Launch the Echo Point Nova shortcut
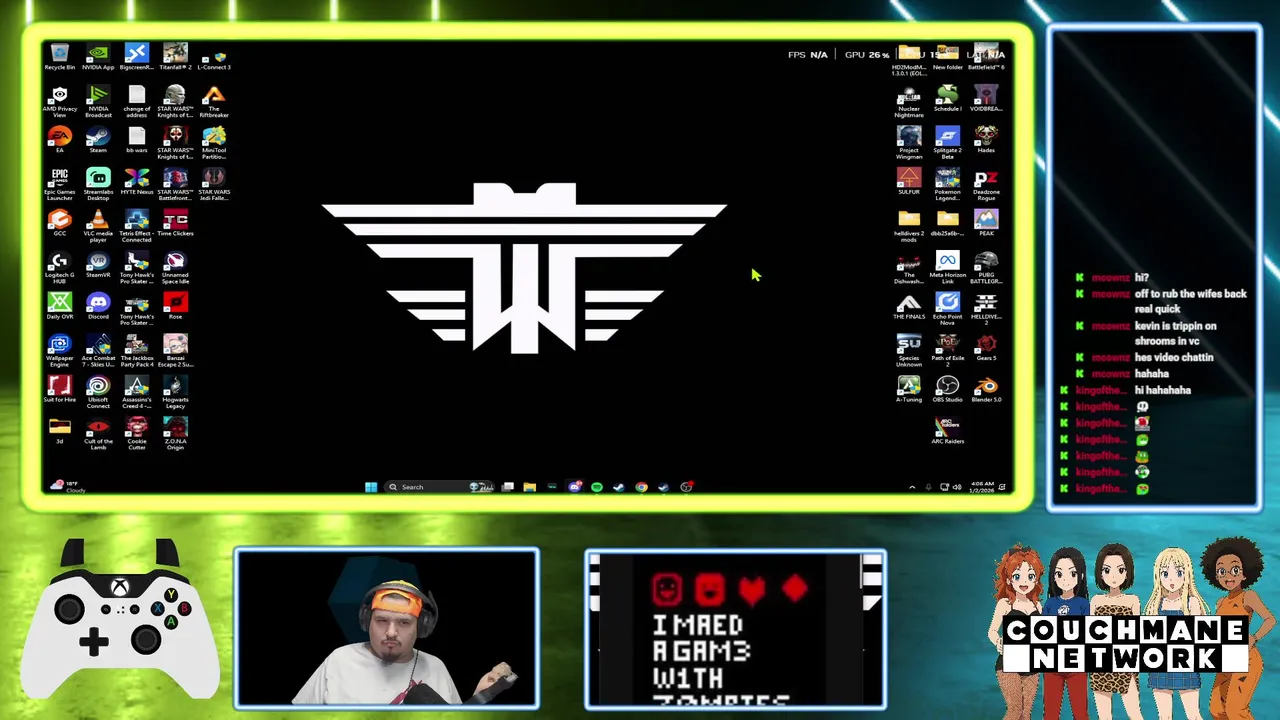The image size is (1280, 720). click(947, 309)
